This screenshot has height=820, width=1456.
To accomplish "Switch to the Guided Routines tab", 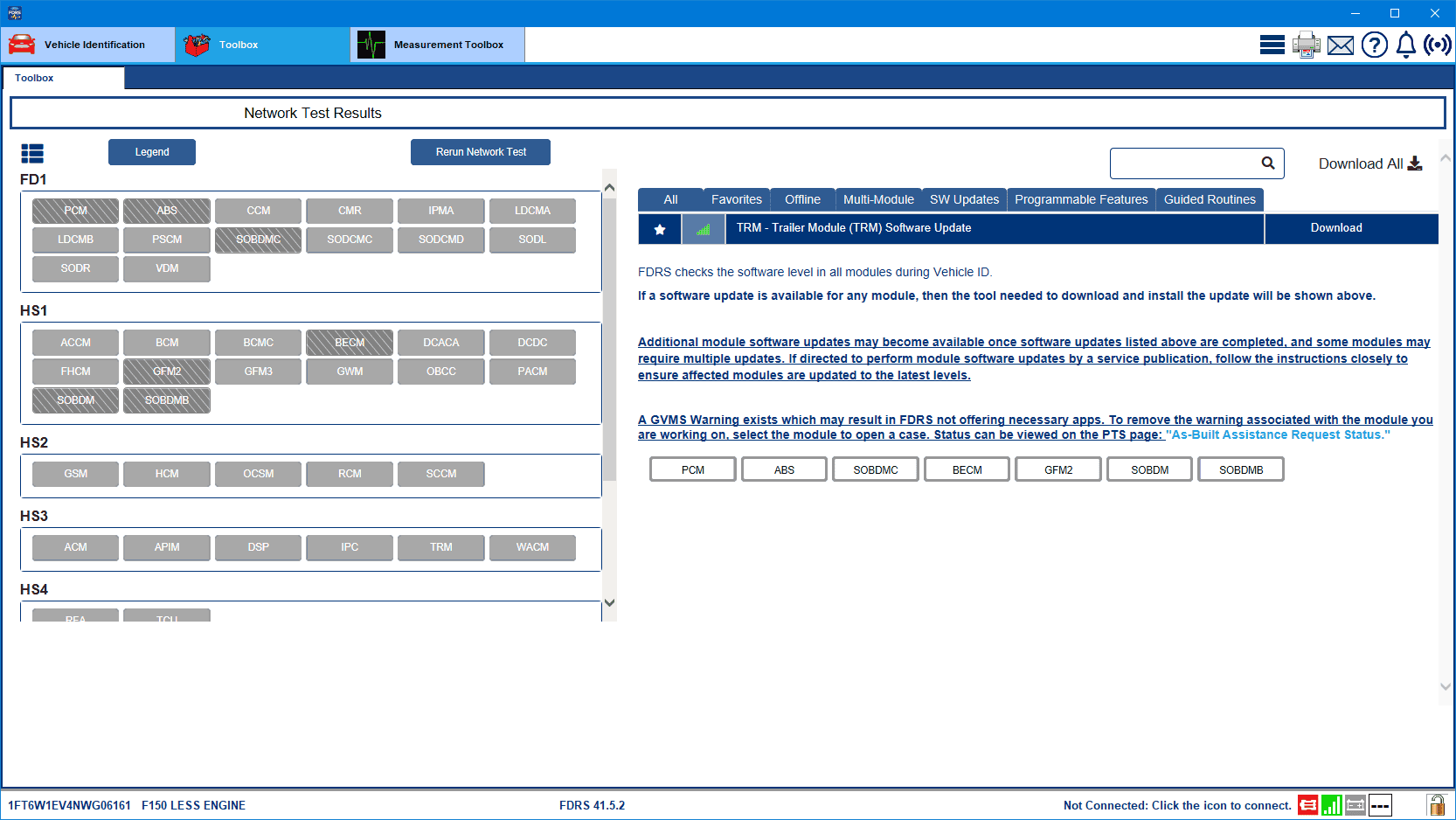I will (1210, 199).
